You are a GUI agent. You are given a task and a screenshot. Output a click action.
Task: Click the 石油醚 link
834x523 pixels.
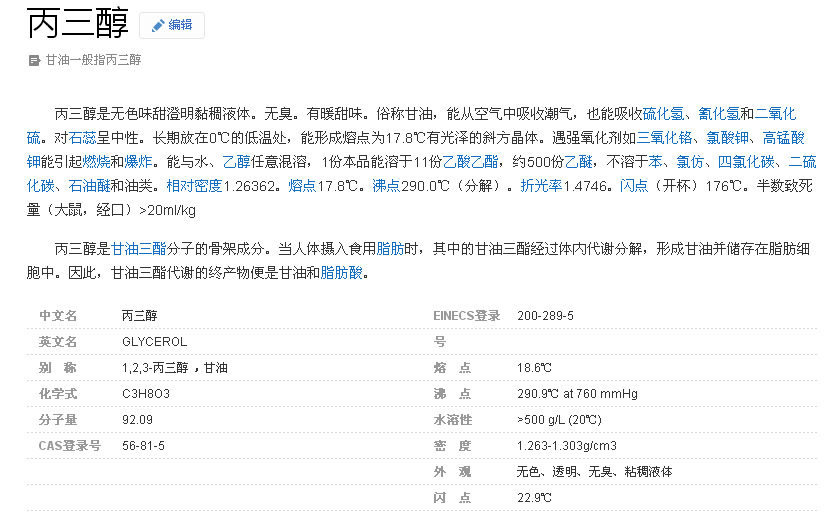click(89, 186)
